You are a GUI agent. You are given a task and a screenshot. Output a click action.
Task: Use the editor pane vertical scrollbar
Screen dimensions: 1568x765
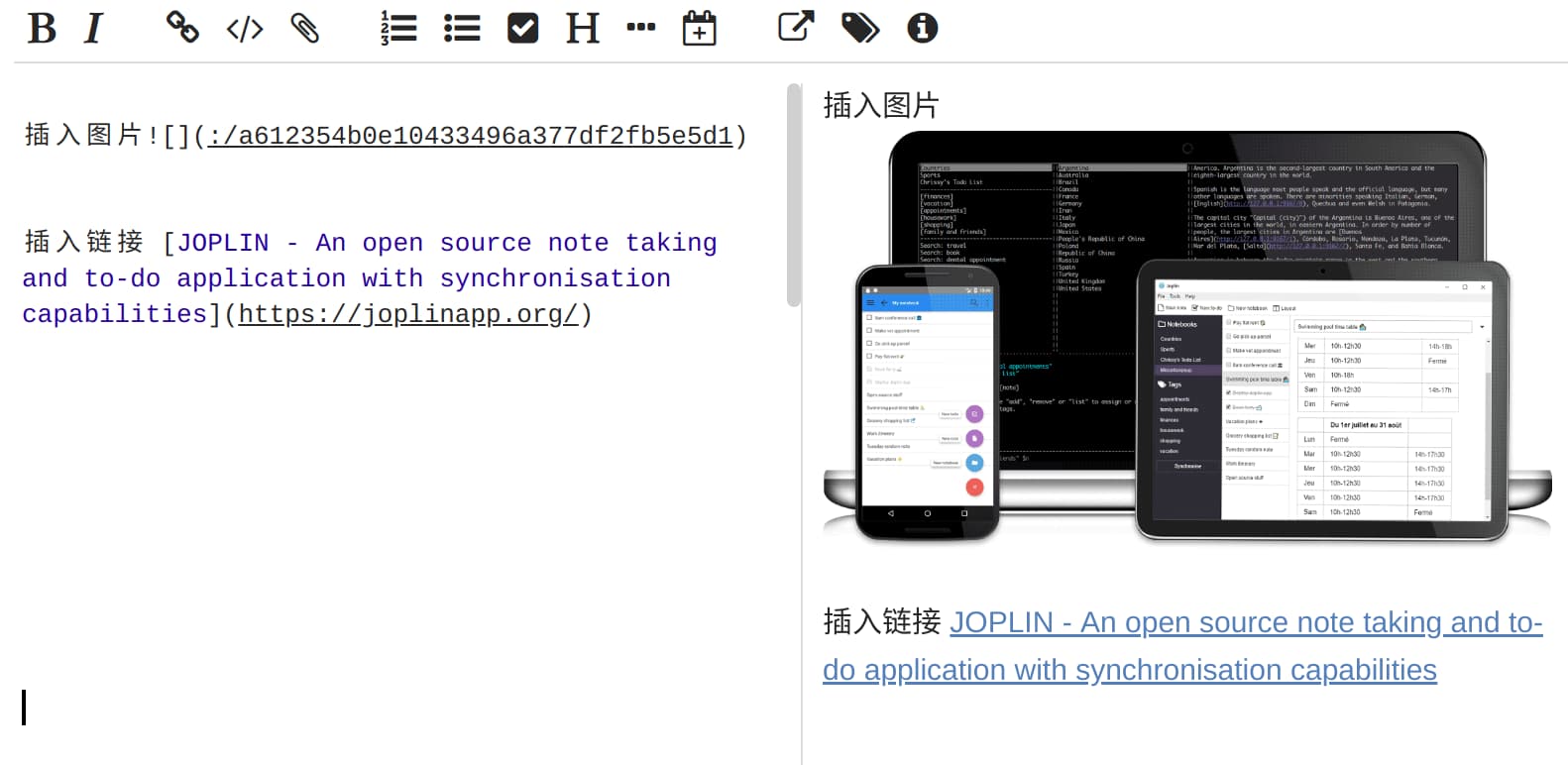pyautogui.click(x=794, y=195)
